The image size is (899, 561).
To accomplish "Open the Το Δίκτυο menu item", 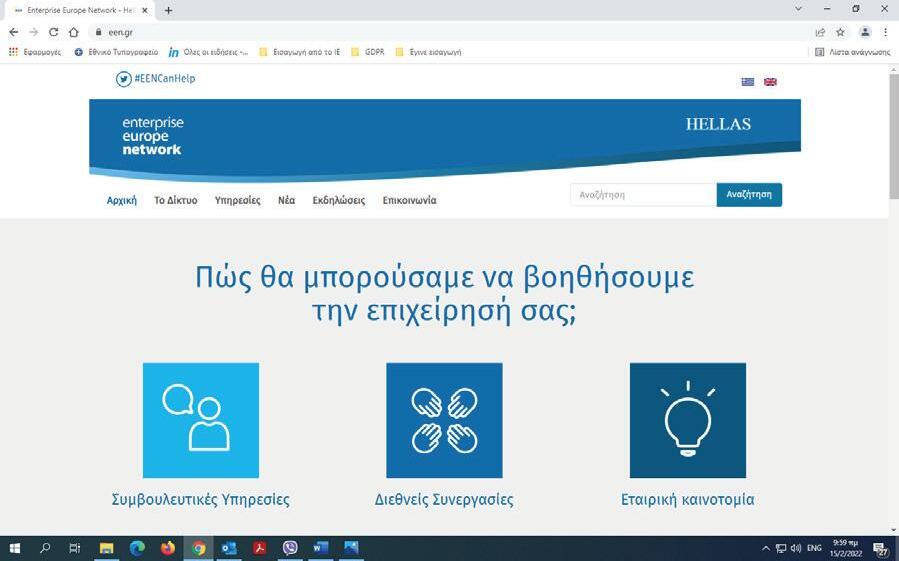I will pos(175,200).
